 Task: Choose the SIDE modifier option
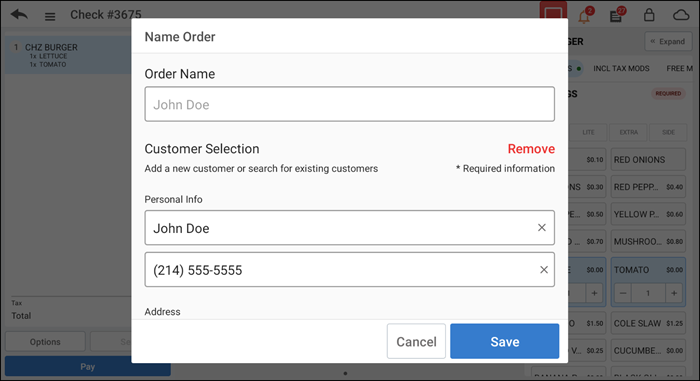tap(668, 132)
